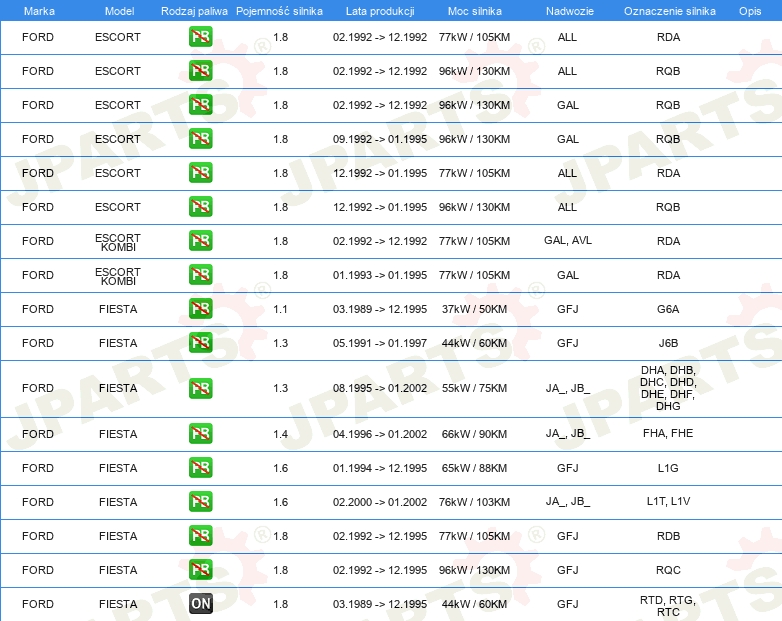
Task: Click the ON diesel icon in the Fiesta RTD row
Action: click(200, 604)
